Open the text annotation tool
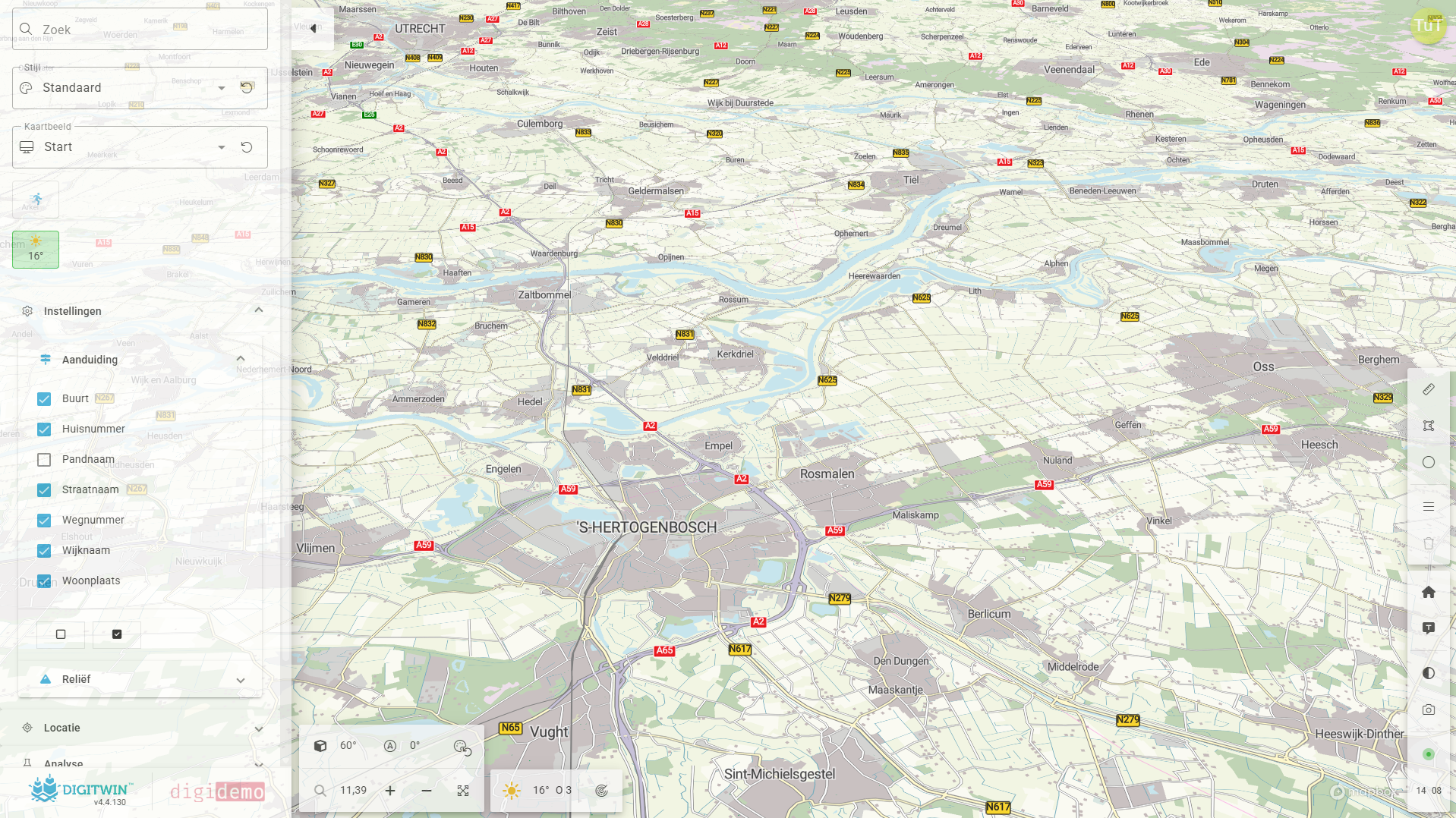Image resolution: width=1456 pixels, height=818 pixels. (1429, 628)
